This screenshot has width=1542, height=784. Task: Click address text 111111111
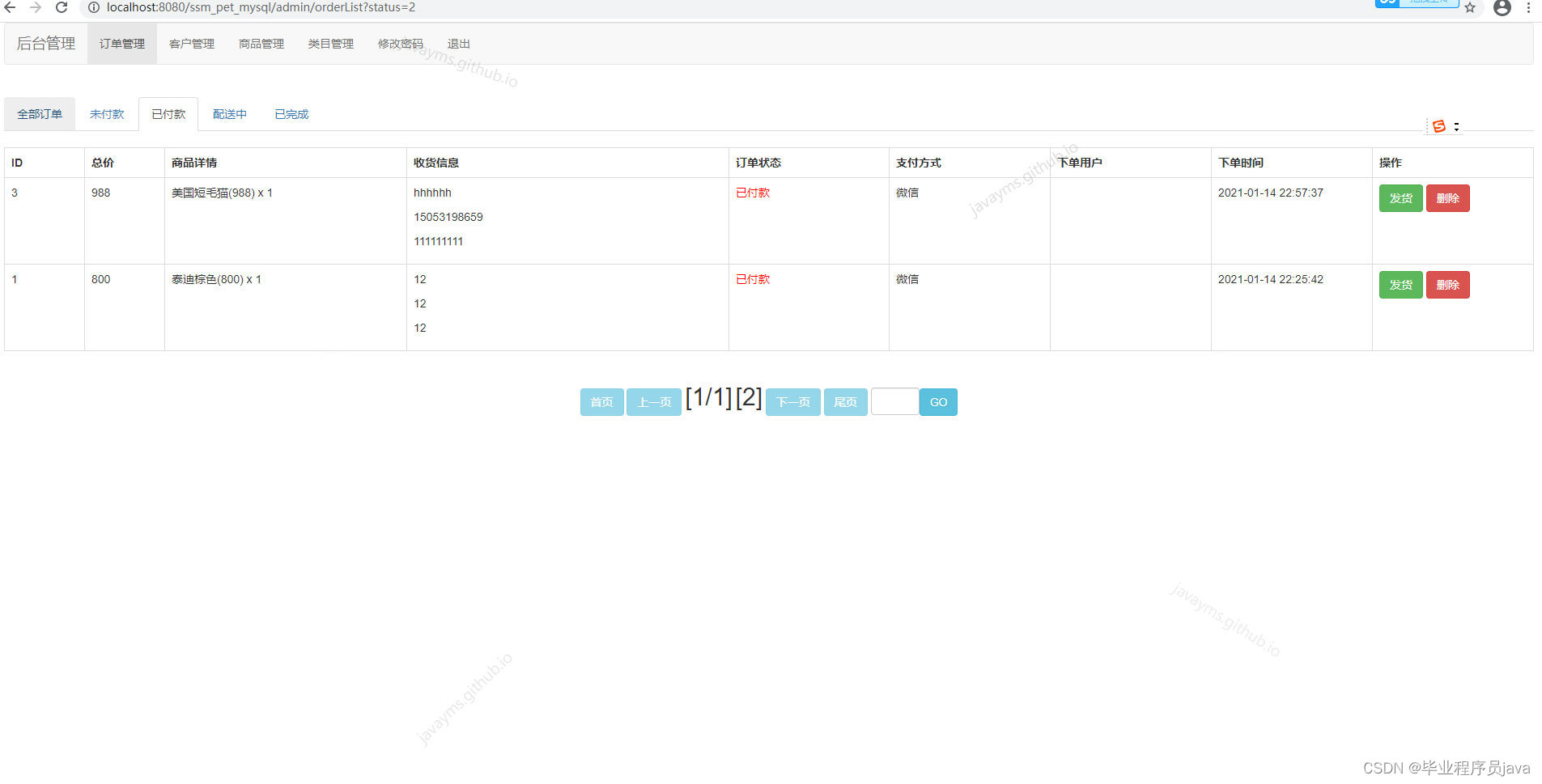(439, 241)
